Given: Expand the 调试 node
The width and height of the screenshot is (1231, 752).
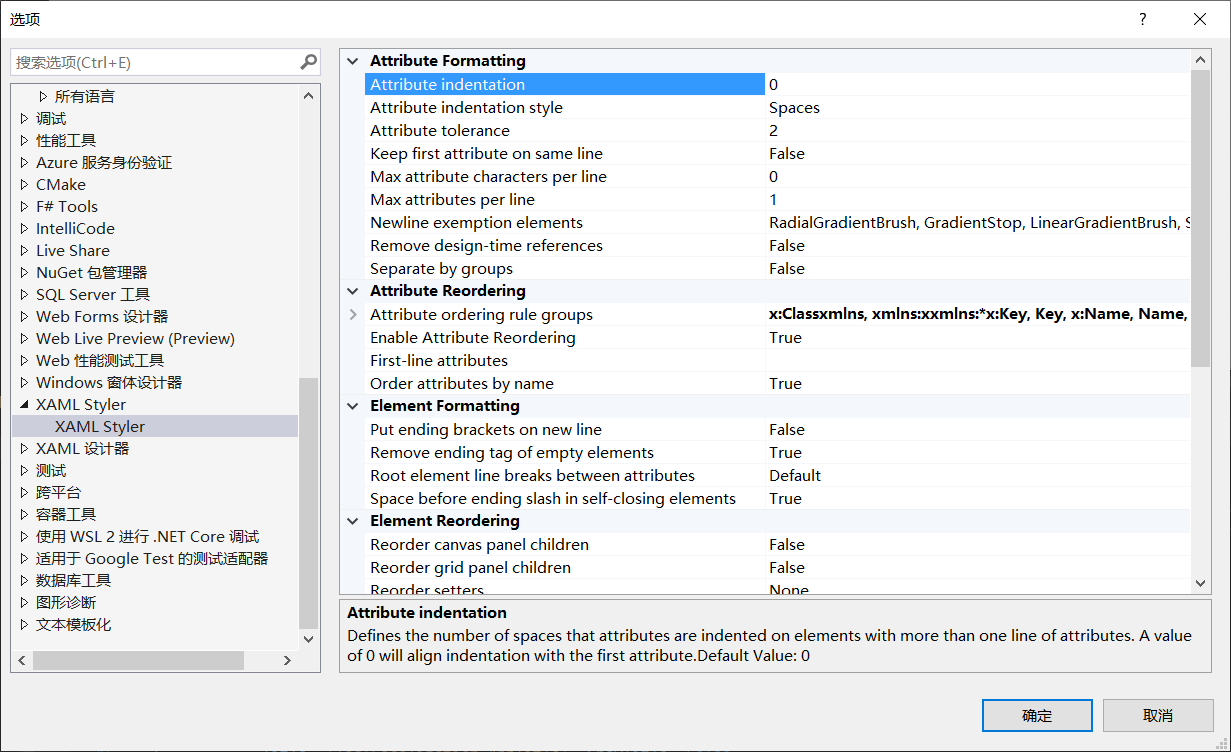Looking at the screenshot, I should pos(25,119).
